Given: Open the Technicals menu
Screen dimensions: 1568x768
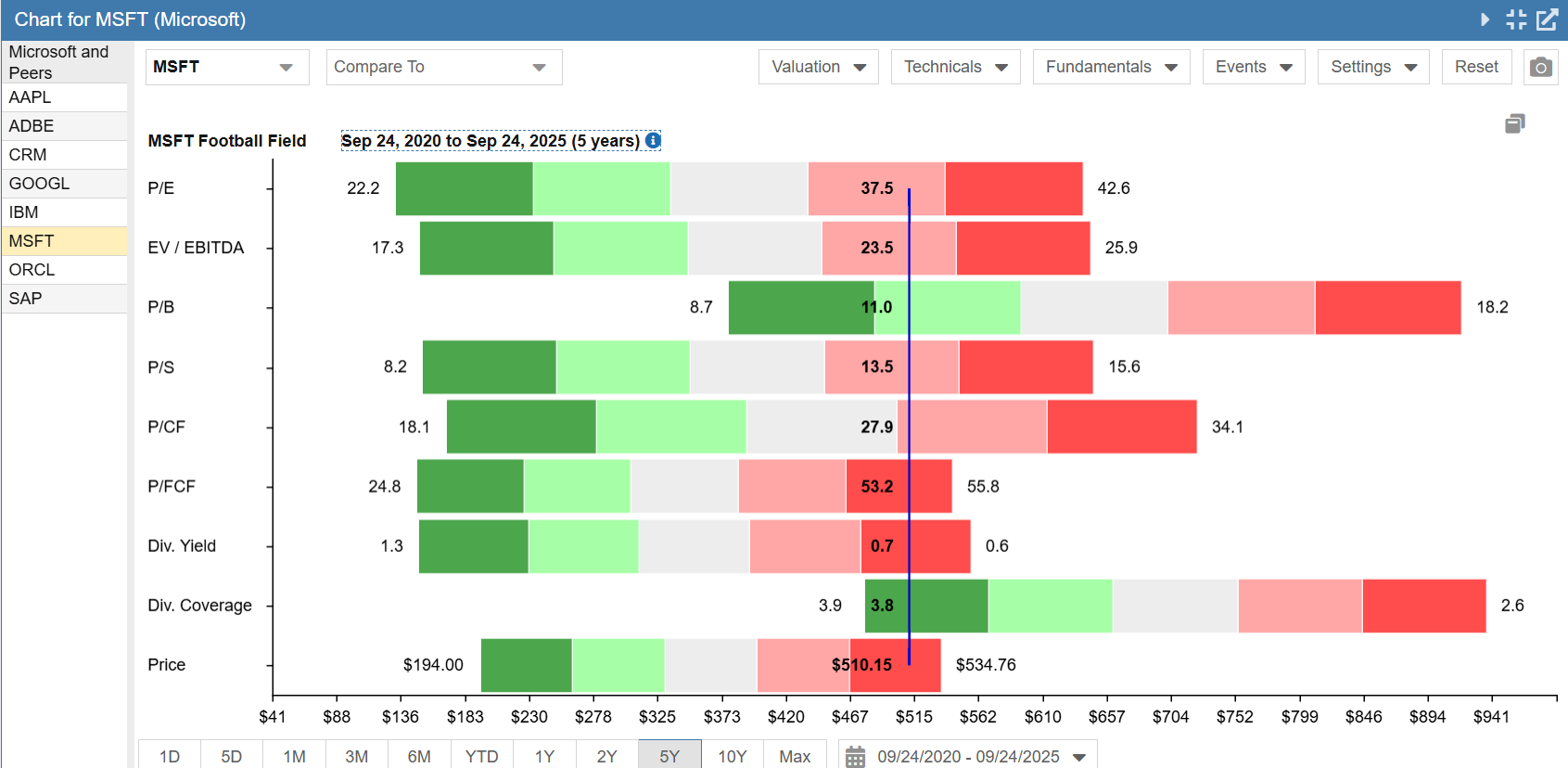Looking at the screenshot, I should pyautogui.click(x=955, y=67).
